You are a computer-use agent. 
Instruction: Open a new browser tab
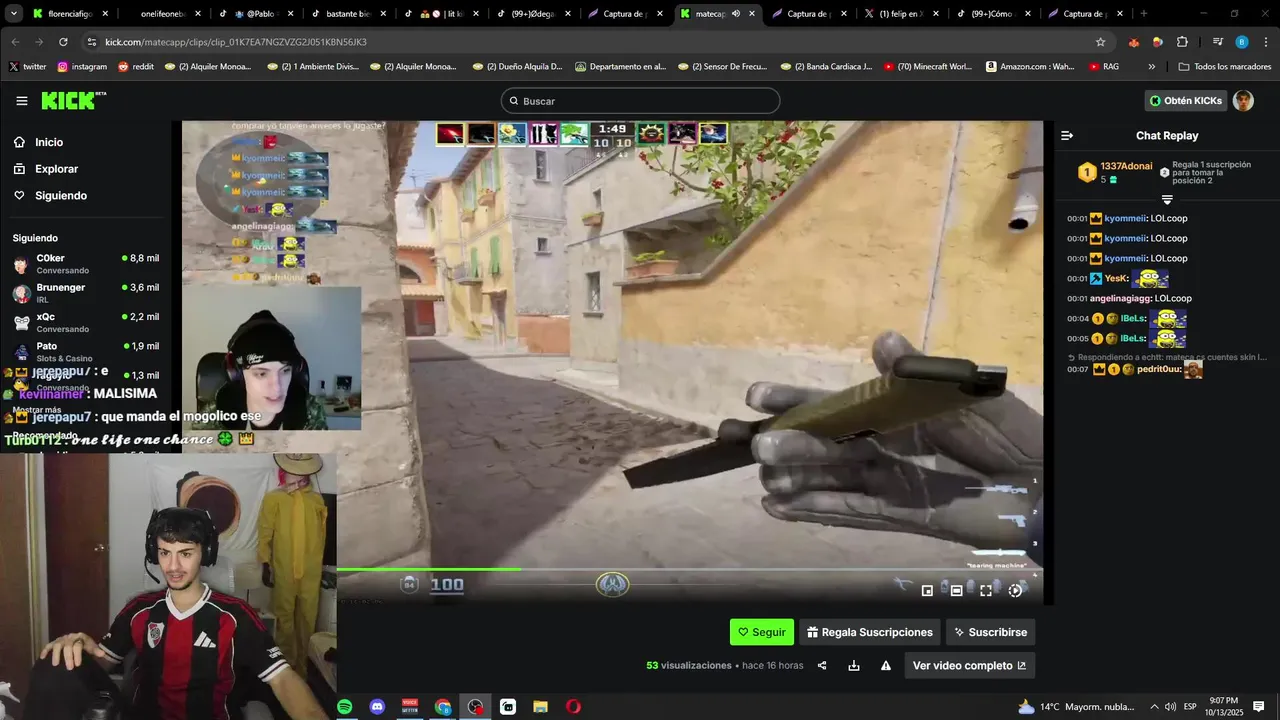pyautogui.click(x=1144, y=14)
